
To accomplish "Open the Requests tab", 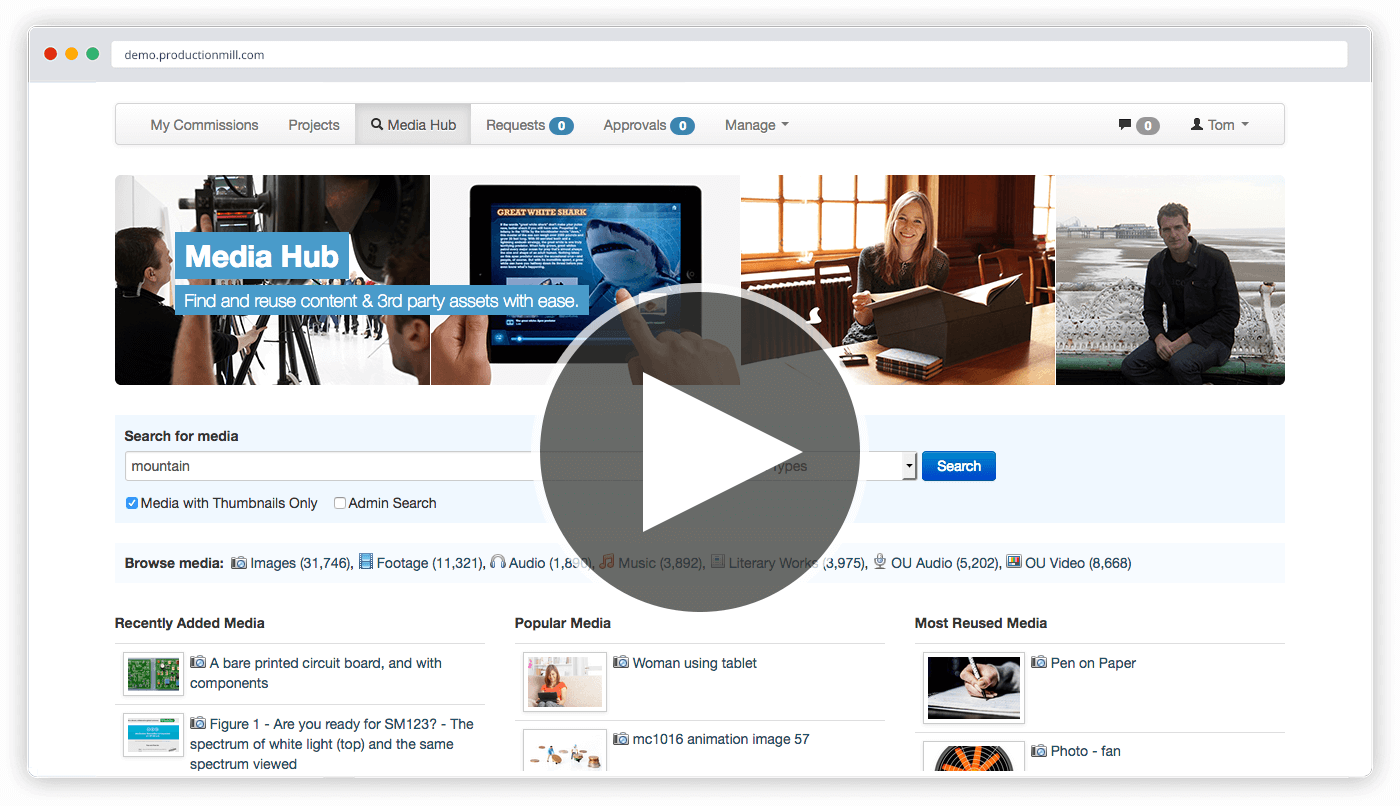I will [529, 125].
